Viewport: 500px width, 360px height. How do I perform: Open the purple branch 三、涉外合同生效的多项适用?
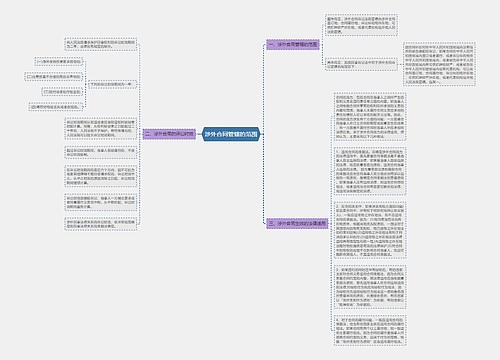coord(298,223)
